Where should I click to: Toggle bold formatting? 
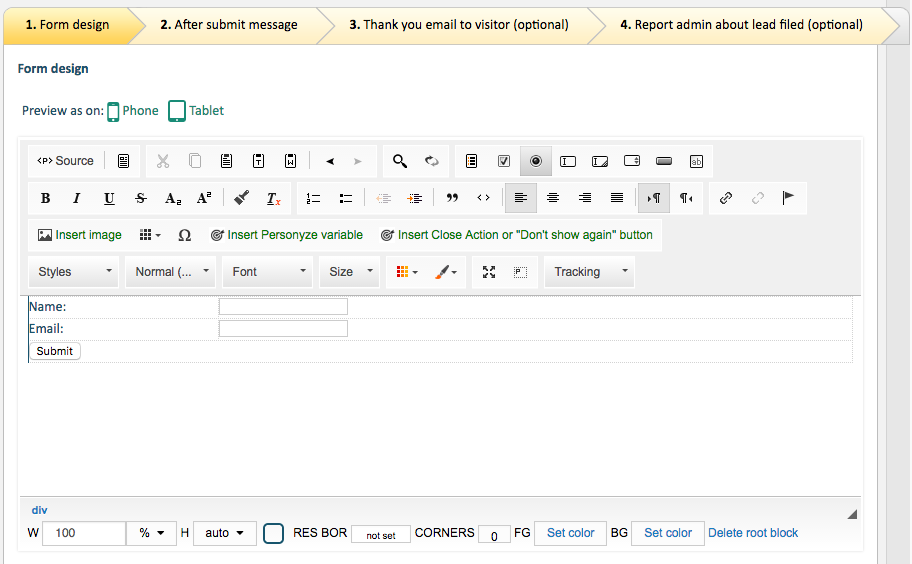[45, 198]
